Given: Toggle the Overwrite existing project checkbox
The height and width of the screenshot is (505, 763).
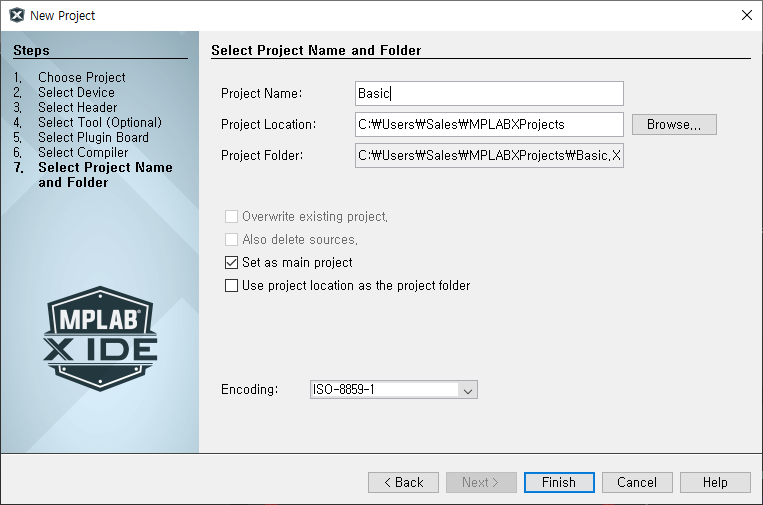Looking at the screenshot, I should pyautogui.click(x=231, y=216).
